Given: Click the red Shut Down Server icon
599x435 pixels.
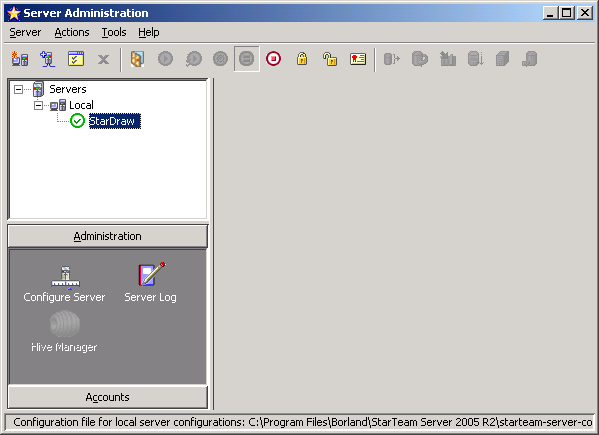Looking at the screenshot, I should point(273,59).
